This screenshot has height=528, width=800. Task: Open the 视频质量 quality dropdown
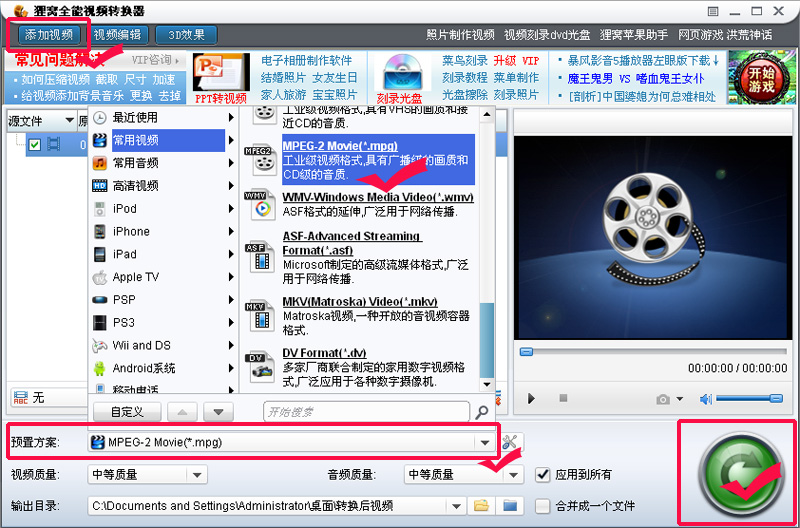tap(197, 474)
